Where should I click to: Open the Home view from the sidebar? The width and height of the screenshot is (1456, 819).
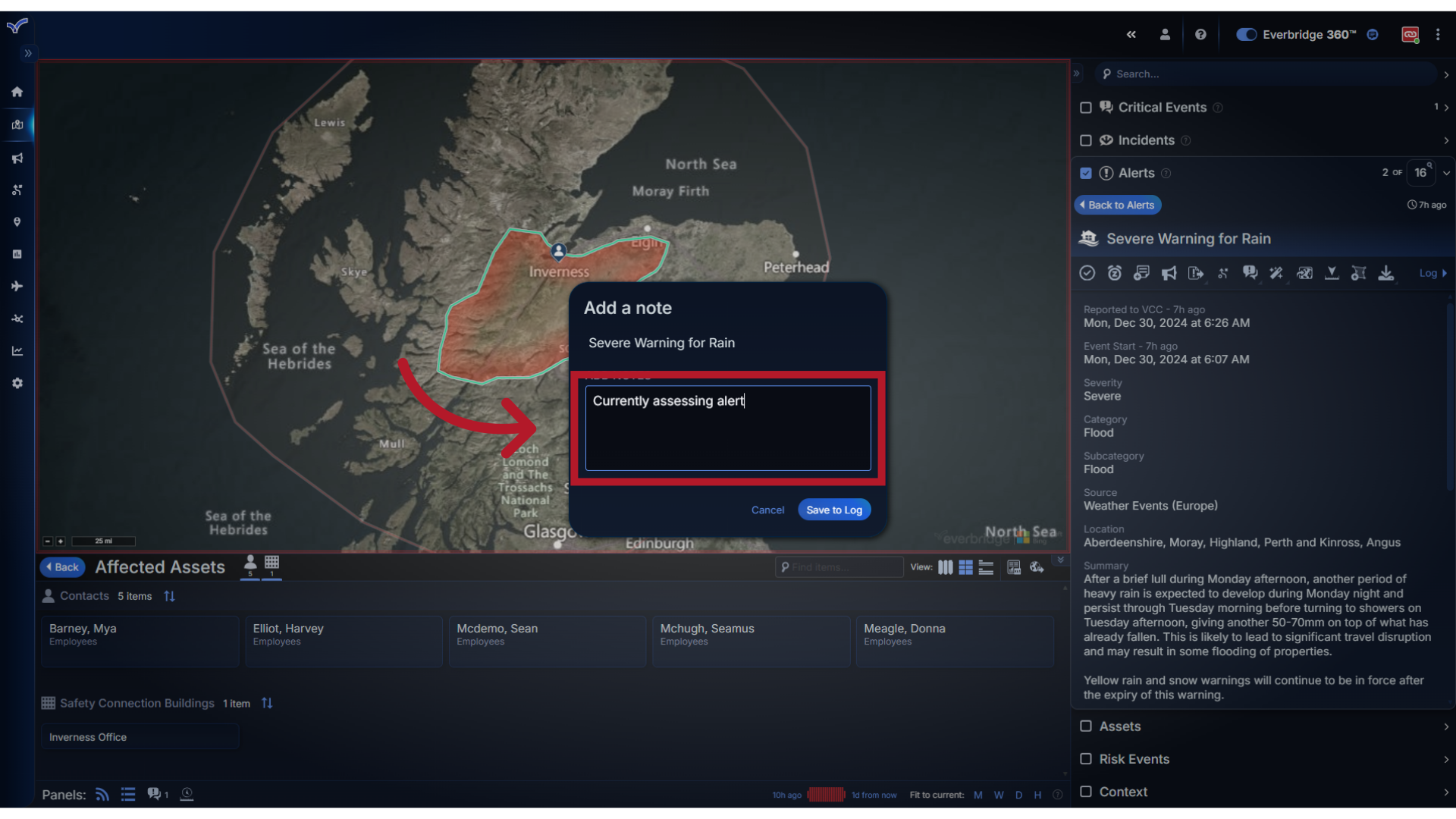17,92
